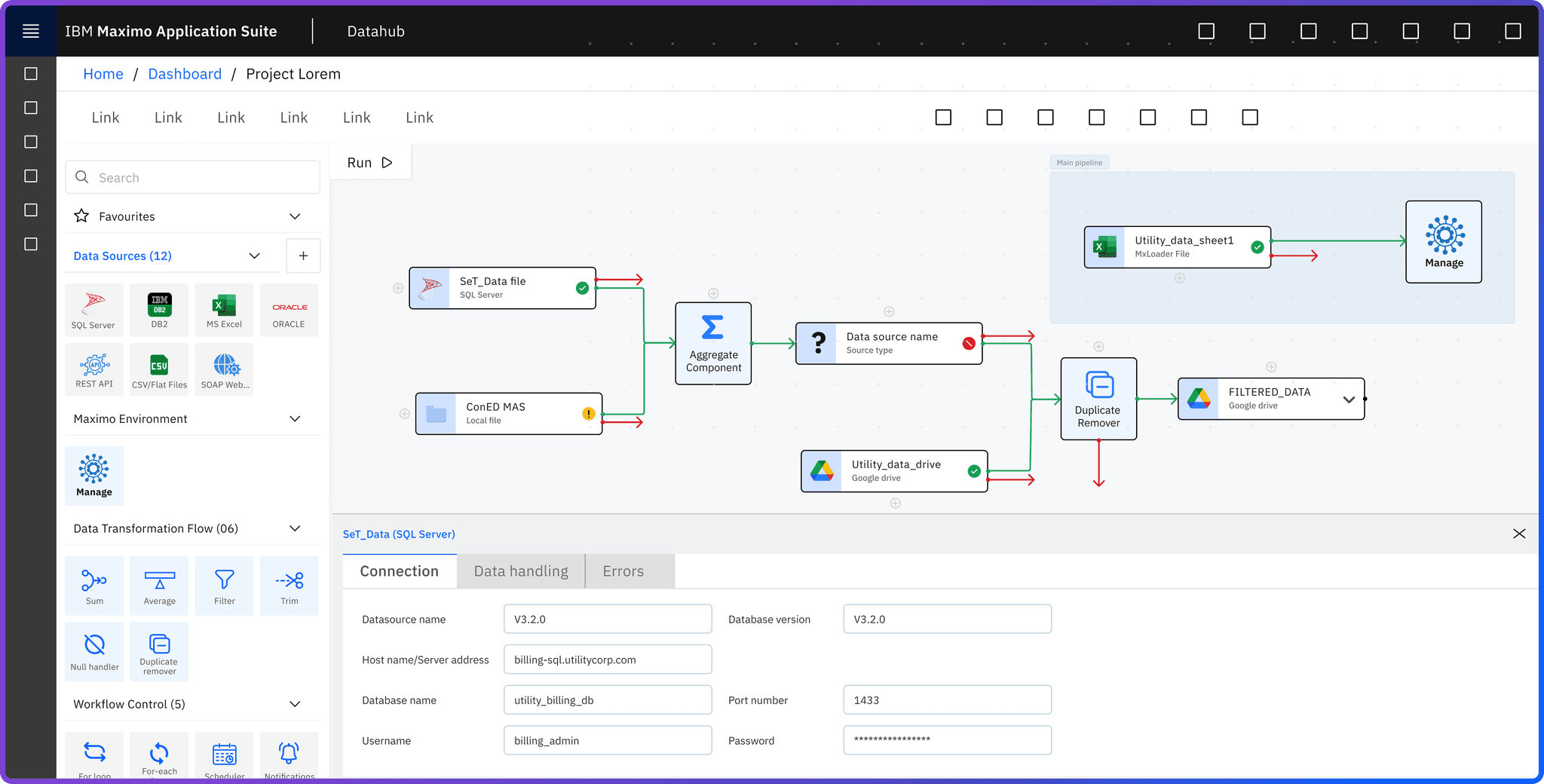Select the MS Excel data source tile
The height and width of the screenshot is (784, 1544).
coord(224,310)
